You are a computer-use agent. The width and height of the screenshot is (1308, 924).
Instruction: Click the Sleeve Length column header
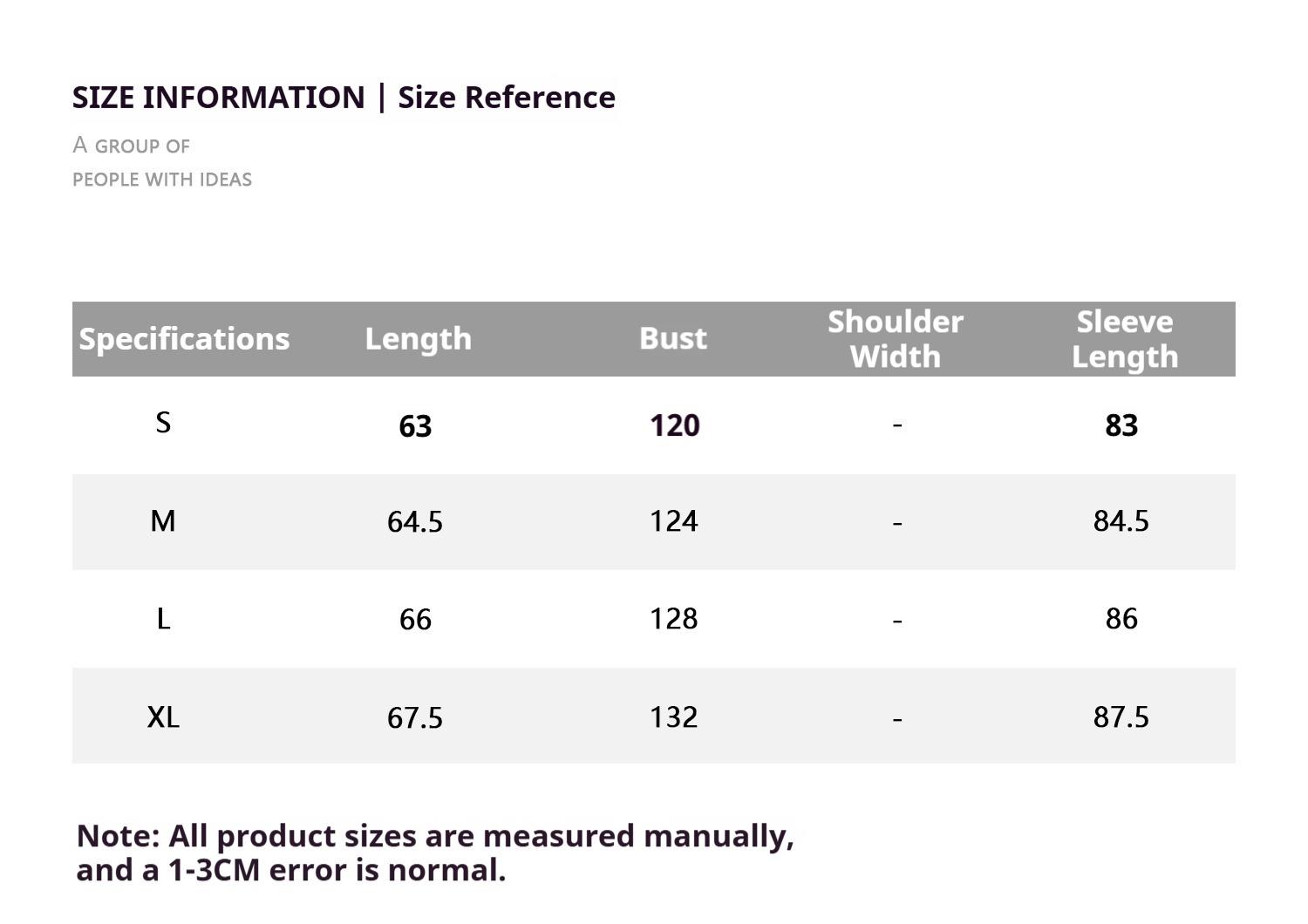pos(1124,339)
